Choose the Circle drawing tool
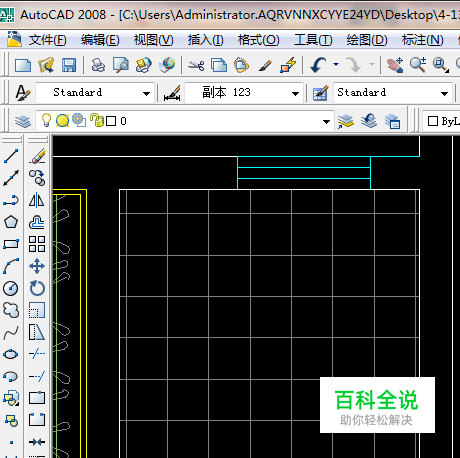The image size is (460, 458). click(x=11, y=288)
